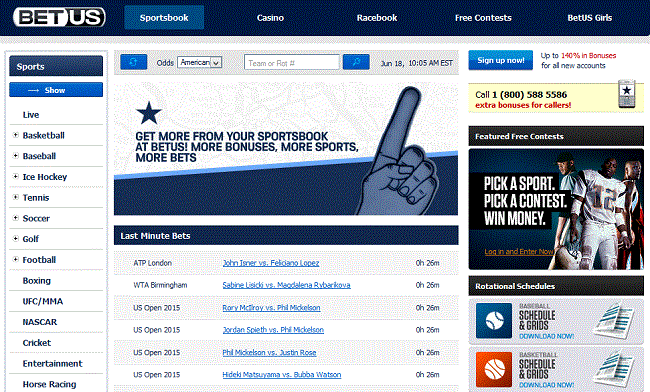Click the ATP London row label
Screen dimensions: 650x392
pyautogui.click(x=153, y=263)
